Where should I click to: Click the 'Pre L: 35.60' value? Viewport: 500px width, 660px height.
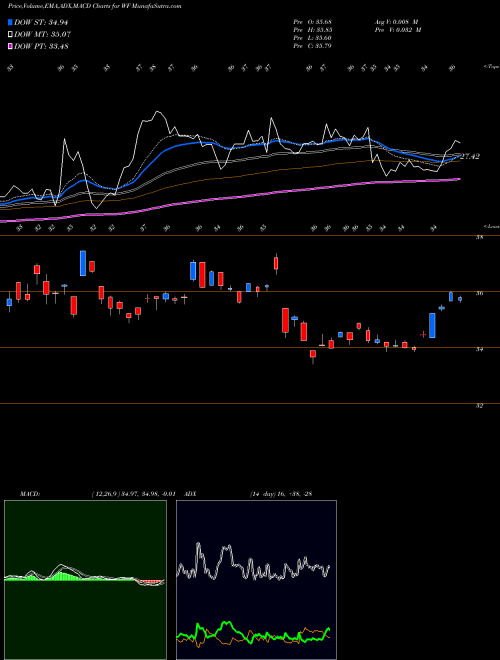coord(312,37)
